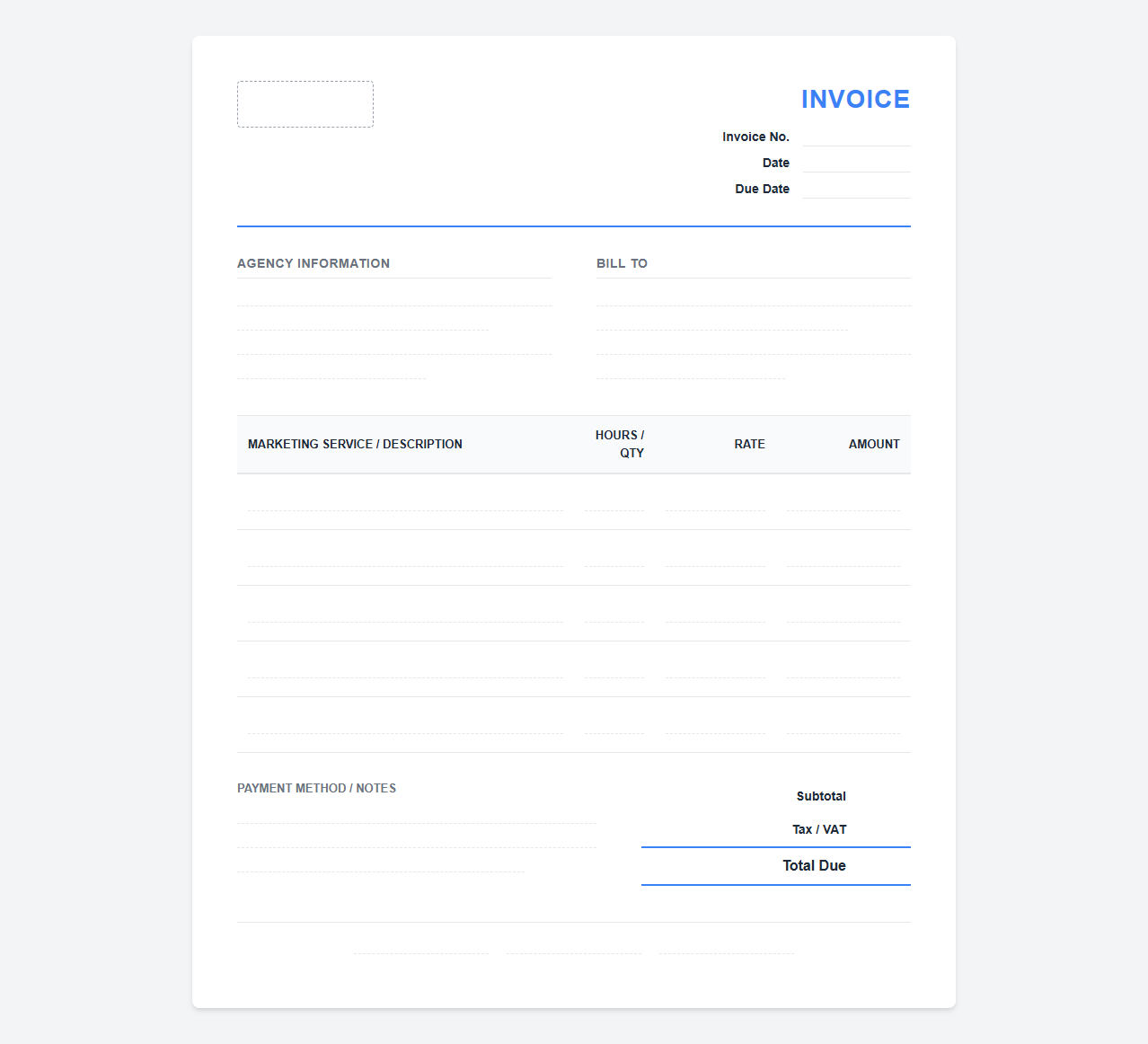The height and width of the screenshot is (1044, 1148).
Task: Select third line under Agency Information
Action: coord(394,344)
